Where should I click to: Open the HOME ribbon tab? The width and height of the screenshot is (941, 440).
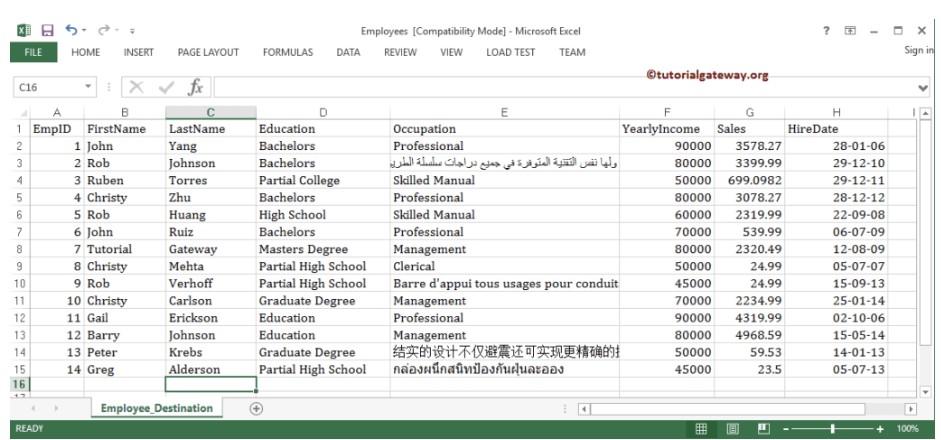coord(86,52)
